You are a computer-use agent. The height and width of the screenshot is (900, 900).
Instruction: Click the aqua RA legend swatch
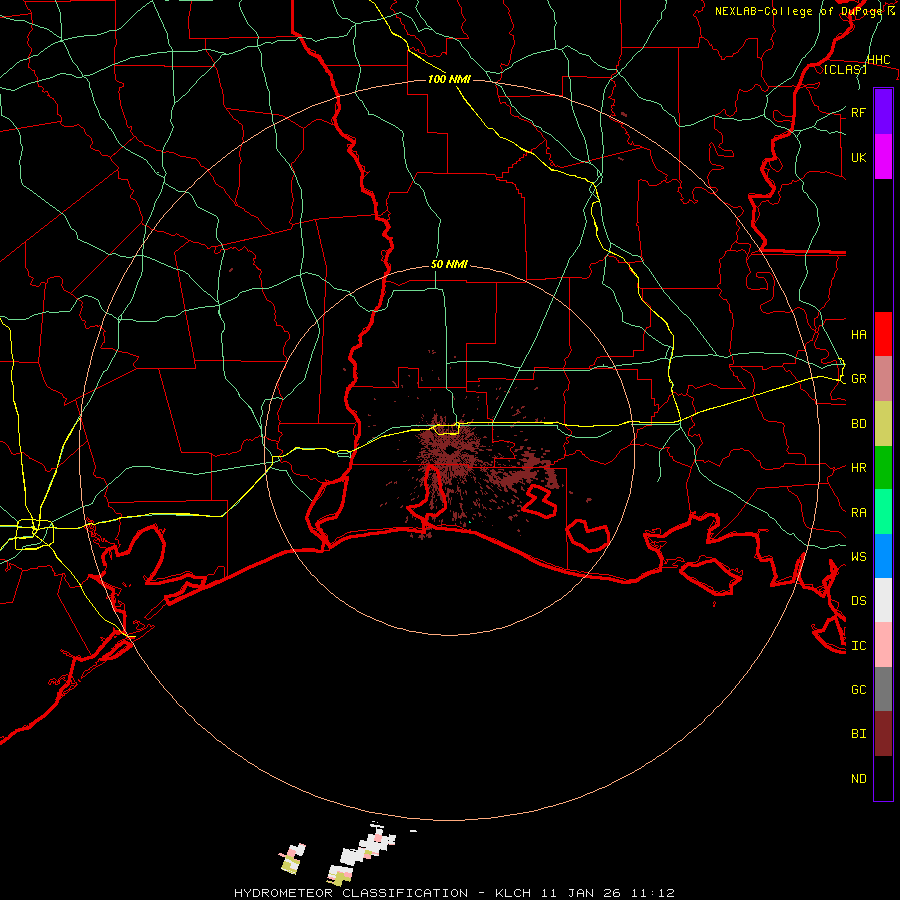[x=883, y=512]
